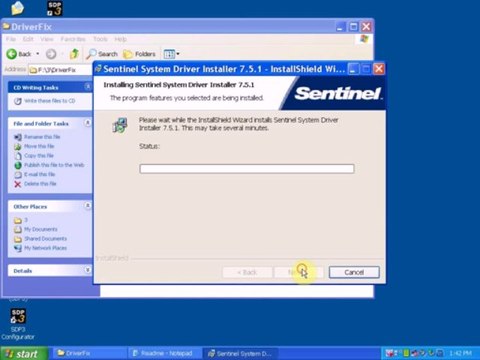480x360 pixels.
Task: Open My Documents under Other Places
Action: point(40,229)
